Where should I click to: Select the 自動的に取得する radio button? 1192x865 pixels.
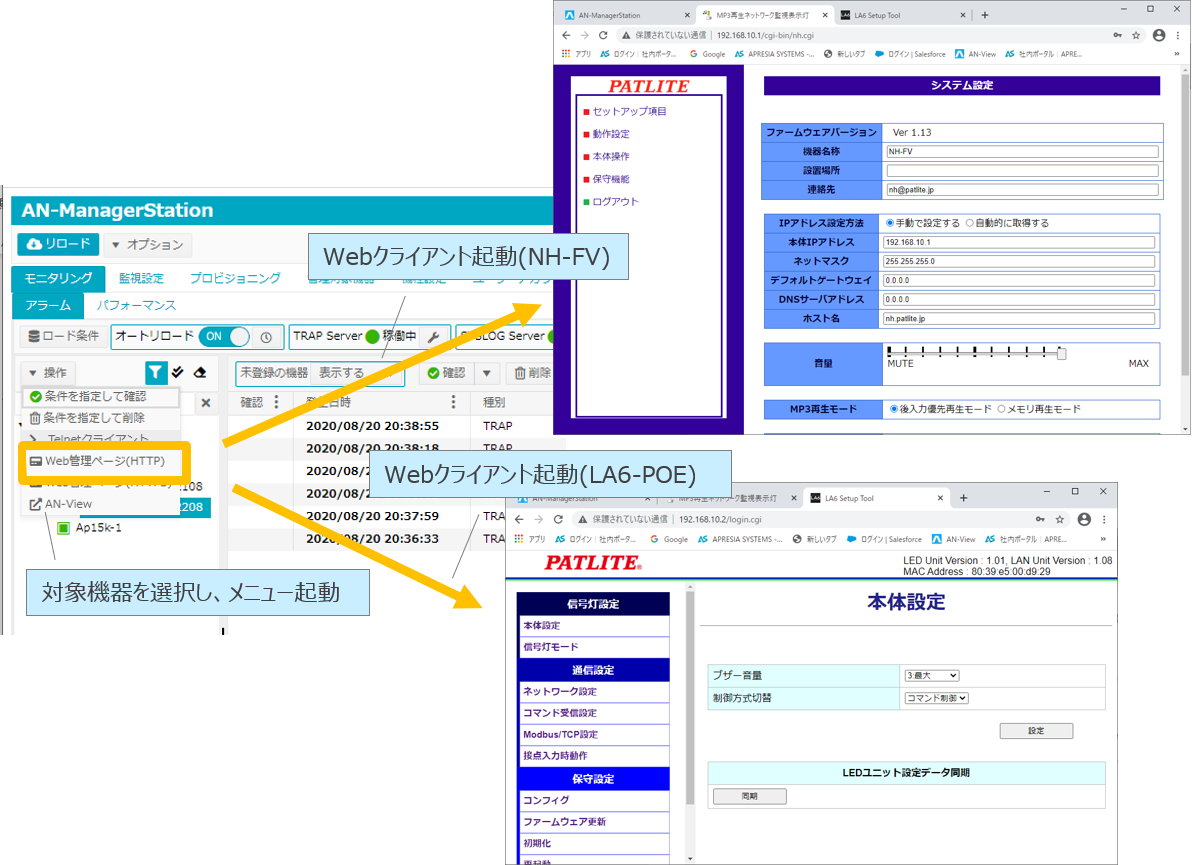click(969, 223)
